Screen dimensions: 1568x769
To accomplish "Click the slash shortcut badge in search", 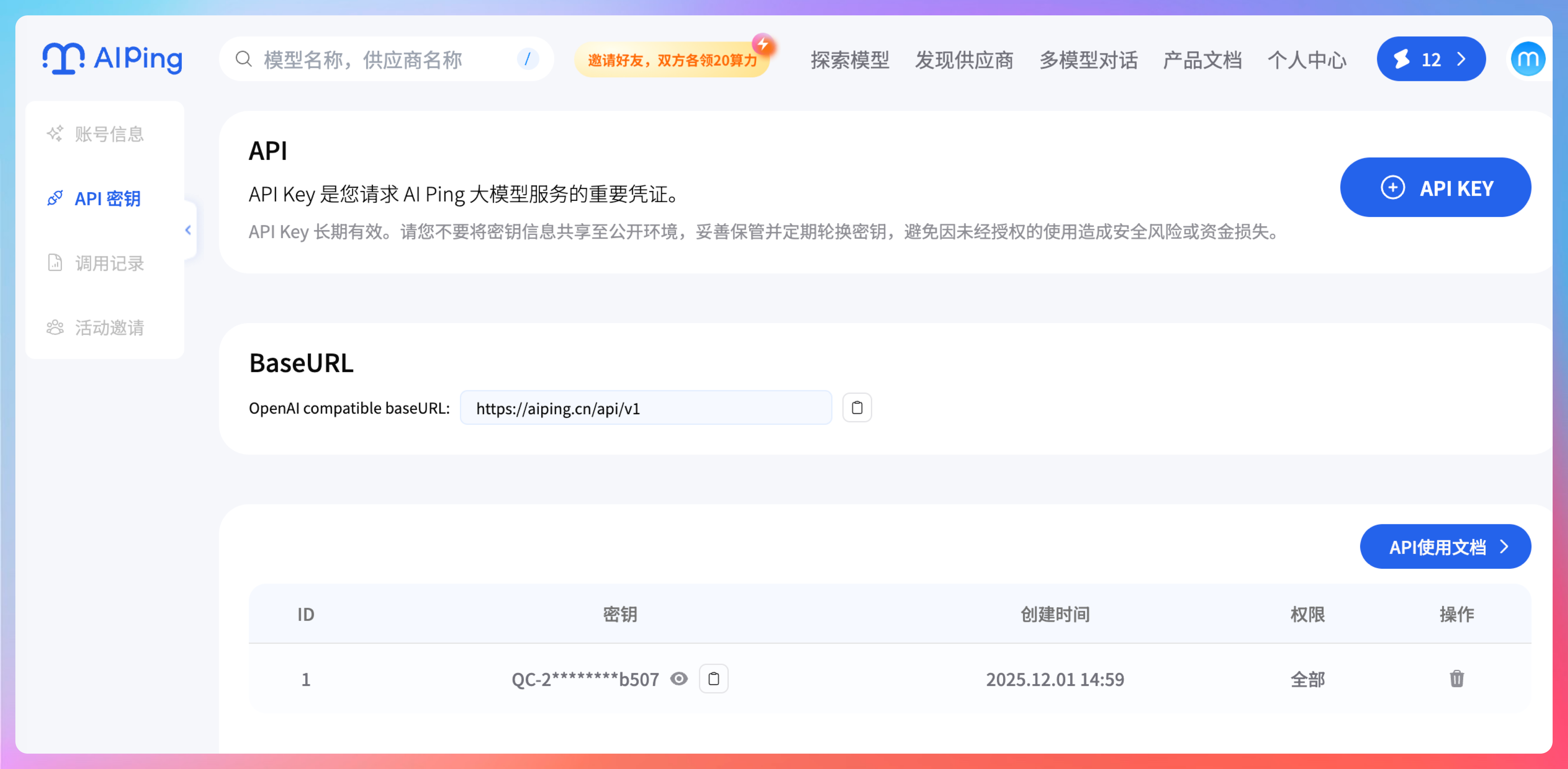I will (527, 59).
